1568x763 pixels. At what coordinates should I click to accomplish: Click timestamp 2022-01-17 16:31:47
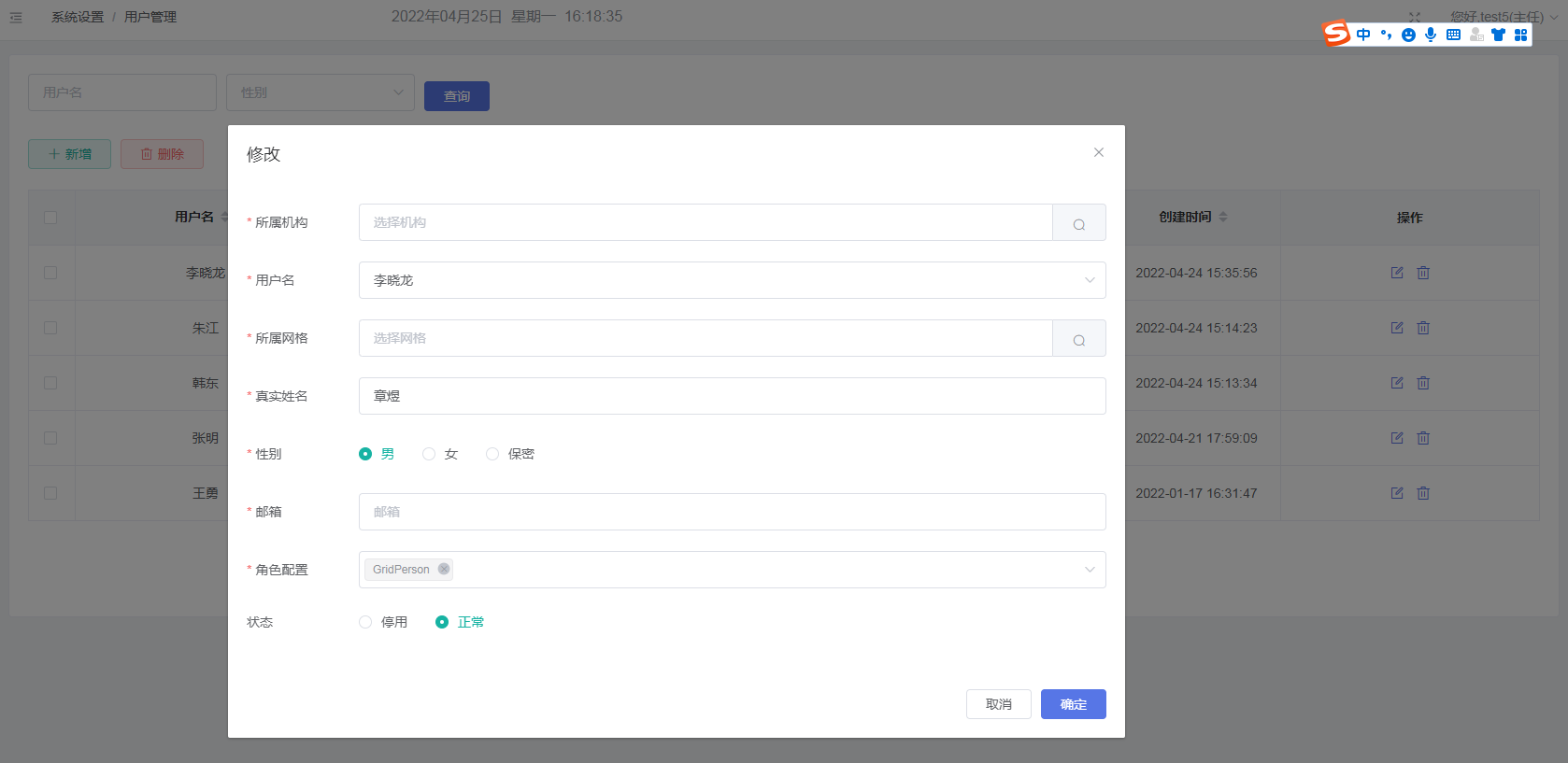[x=1196, y=493]
